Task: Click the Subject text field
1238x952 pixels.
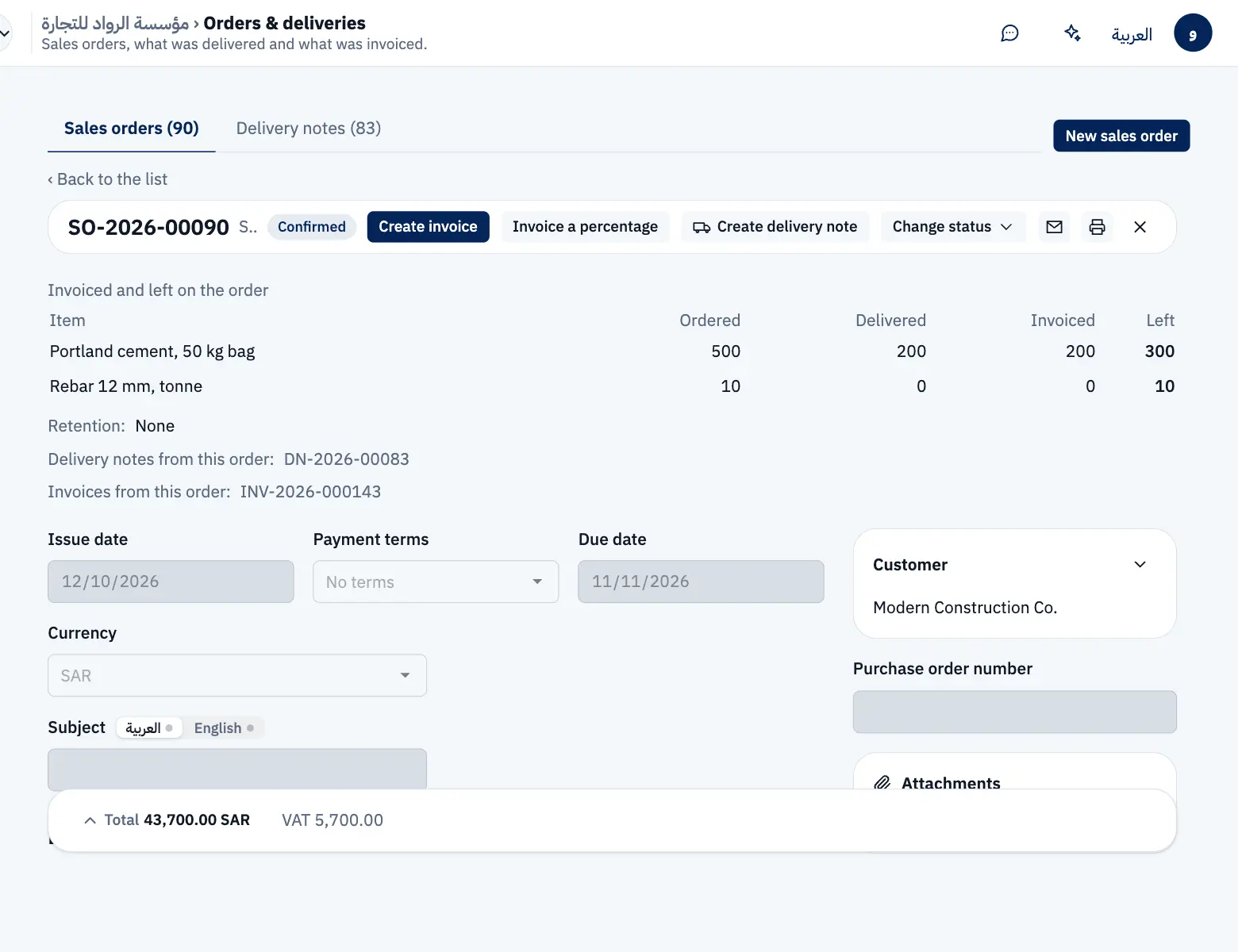Action: 237,769
